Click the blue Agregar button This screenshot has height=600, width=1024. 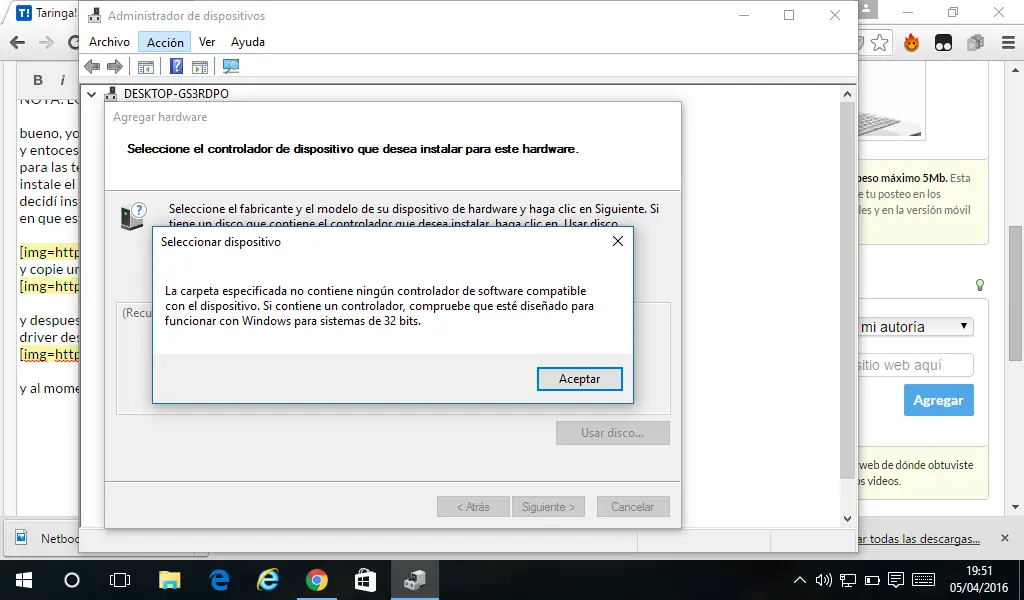[x=938, y=400]
